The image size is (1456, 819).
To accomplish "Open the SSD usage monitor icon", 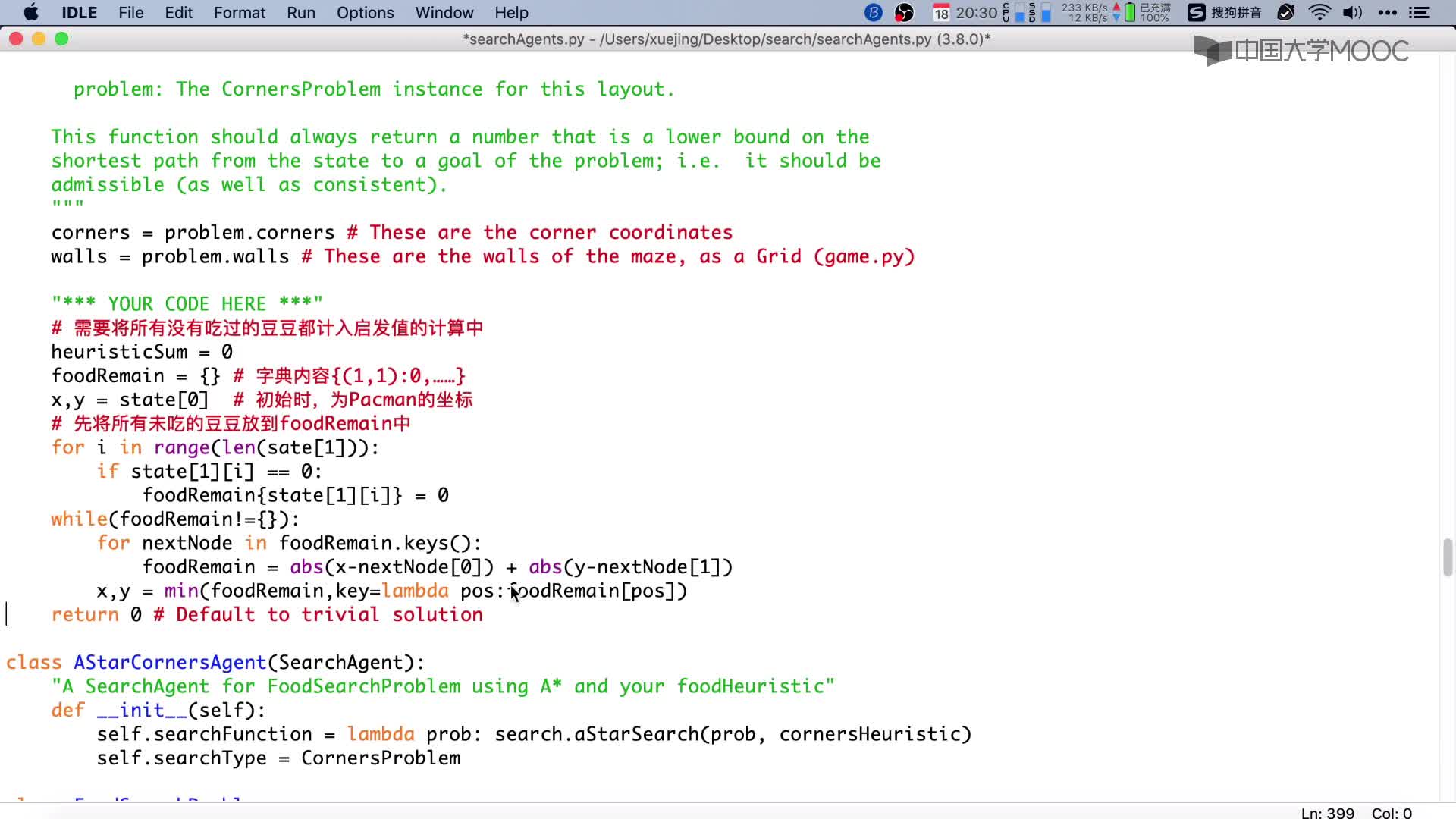I will [x=1039, y=13].
